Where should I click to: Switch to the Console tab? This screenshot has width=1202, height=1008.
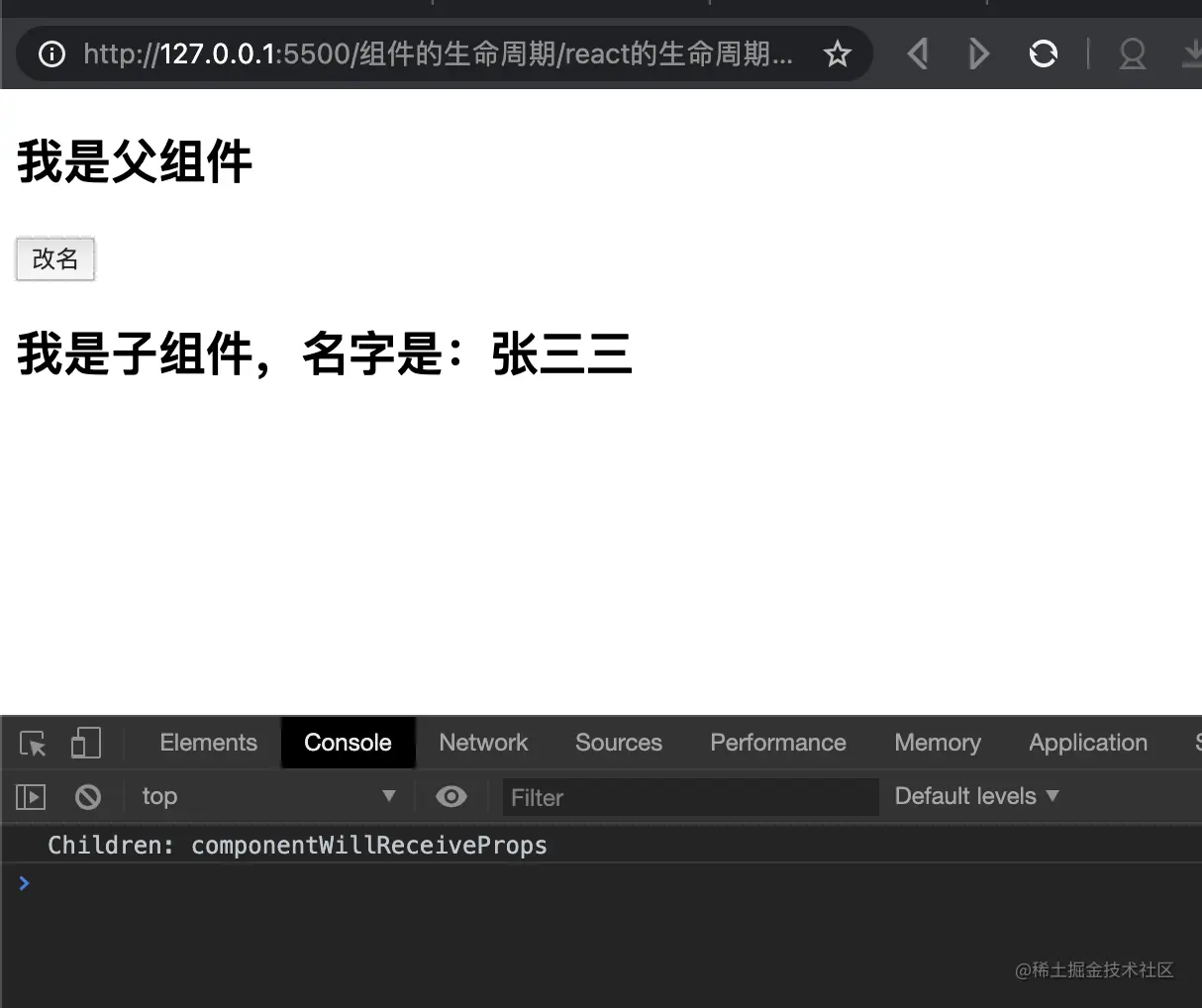click(348, 743)
